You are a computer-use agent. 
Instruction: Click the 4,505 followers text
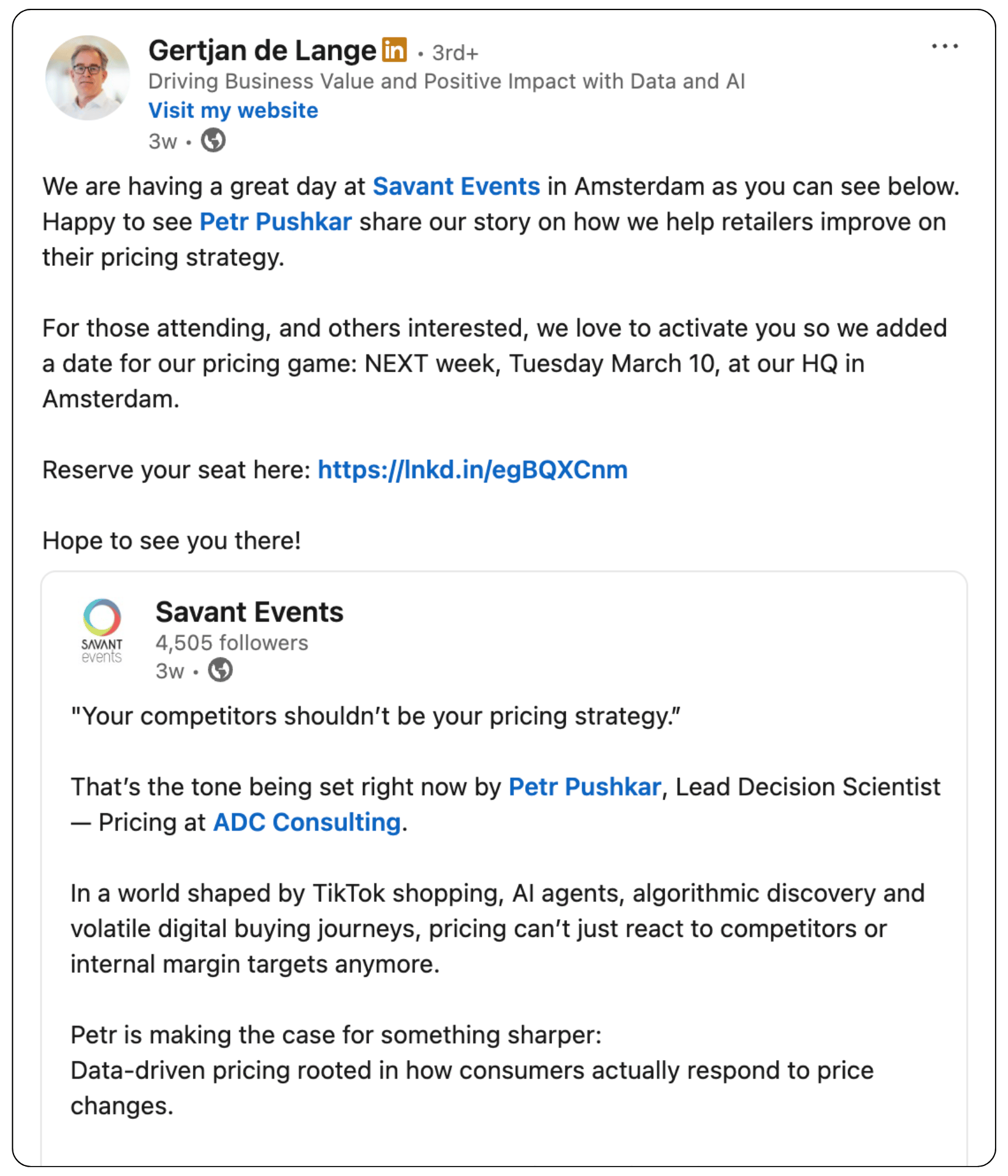pyautogui.click(x=232, y=643)
